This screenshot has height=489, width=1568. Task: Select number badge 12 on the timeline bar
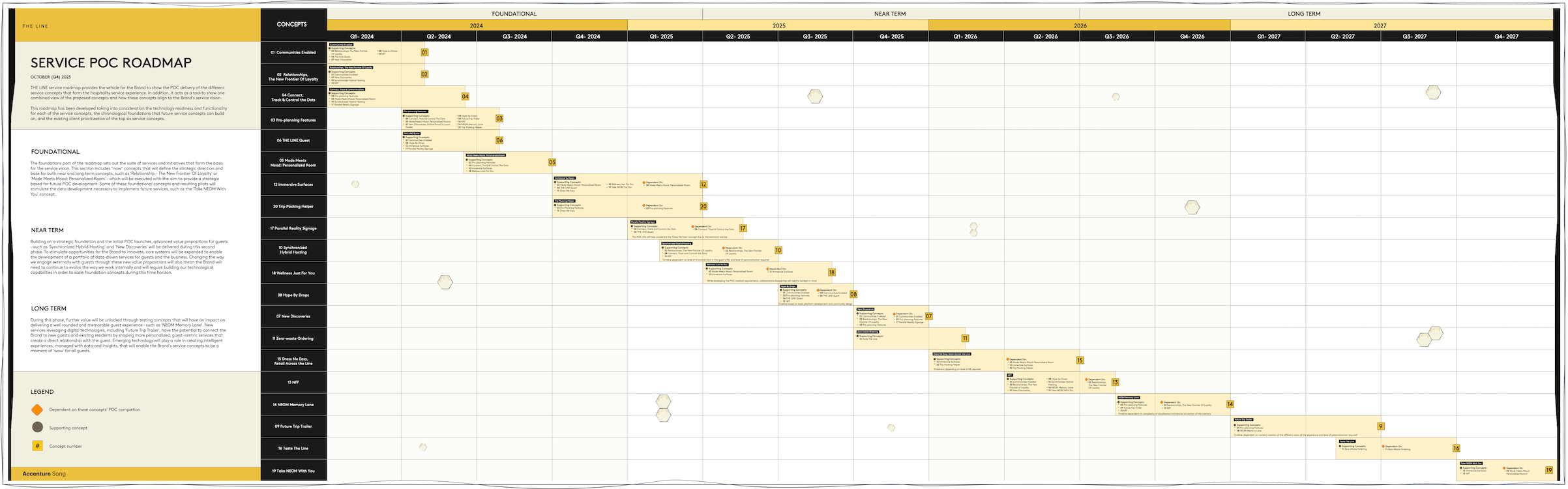coord(703,185)
